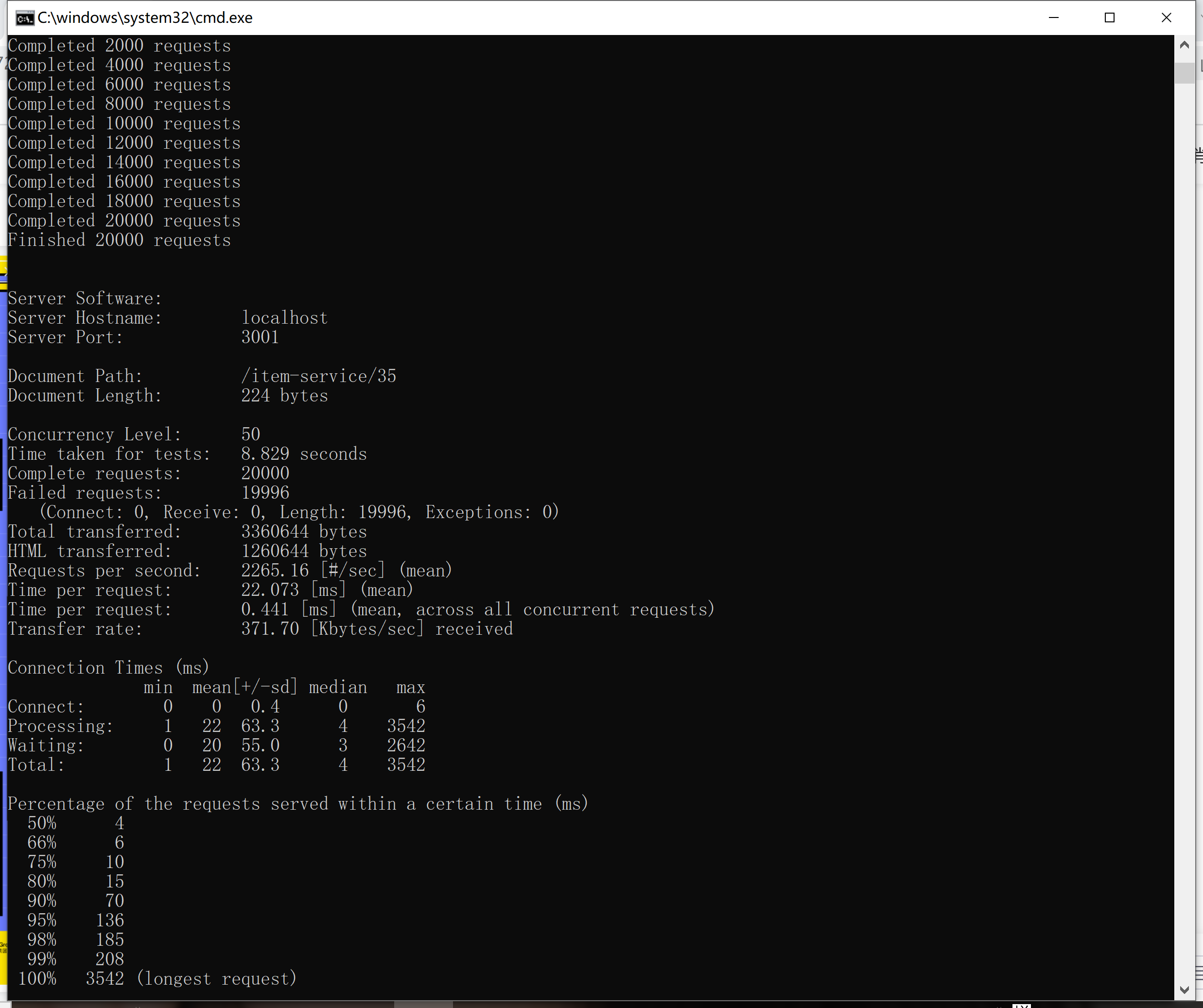1203x1008 pixels.
Task: Click the localhost hostname value
Action: pos(284,318)
